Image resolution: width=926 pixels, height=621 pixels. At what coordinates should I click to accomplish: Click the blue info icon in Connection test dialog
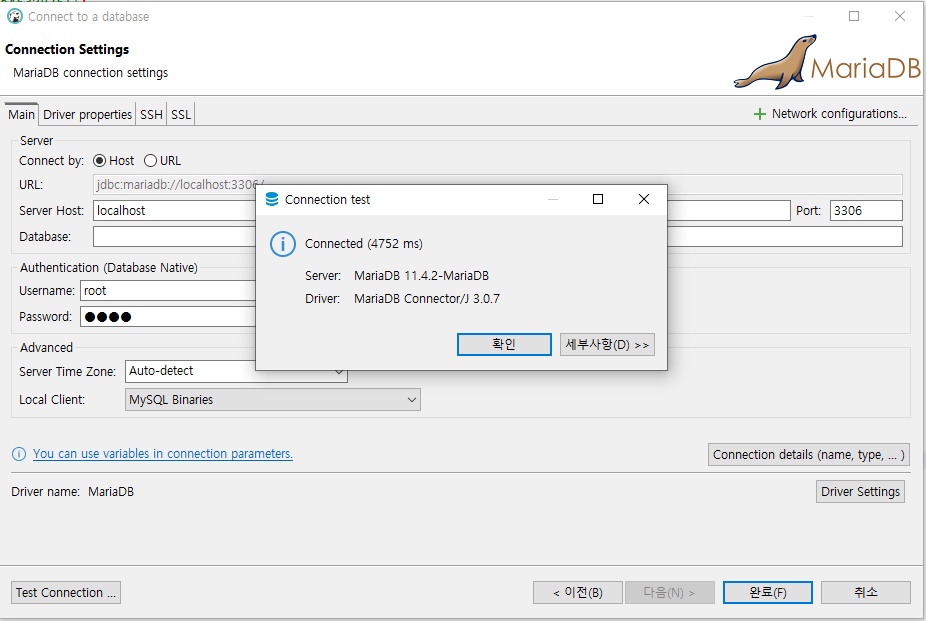[x=282, y=244]
